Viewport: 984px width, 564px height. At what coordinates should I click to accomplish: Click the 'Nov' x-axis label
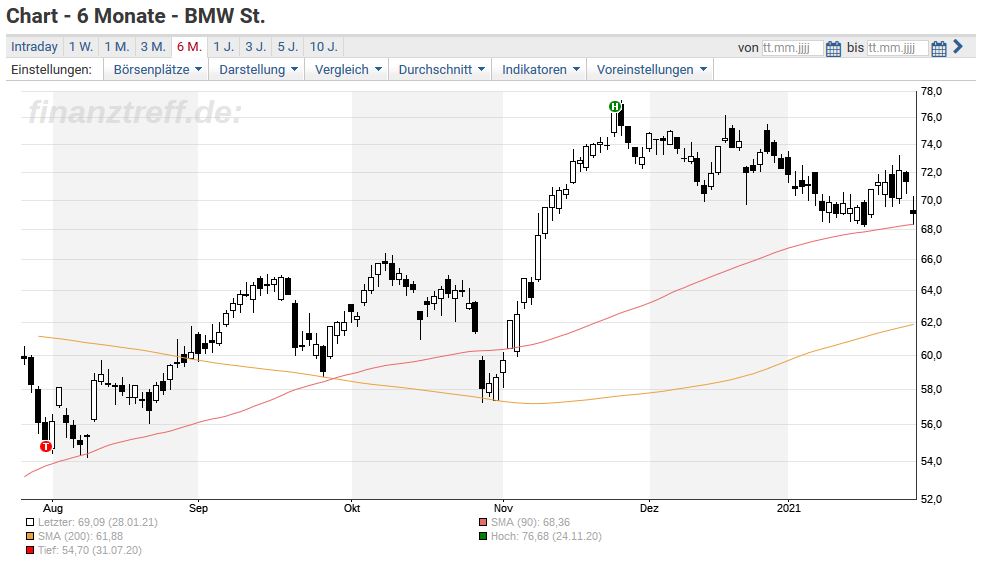(503, 508)
